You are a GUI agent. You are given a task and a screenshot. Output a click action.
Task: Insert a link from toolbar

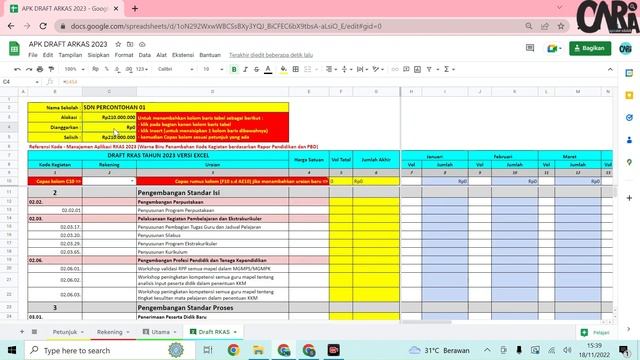coord(395,69)
